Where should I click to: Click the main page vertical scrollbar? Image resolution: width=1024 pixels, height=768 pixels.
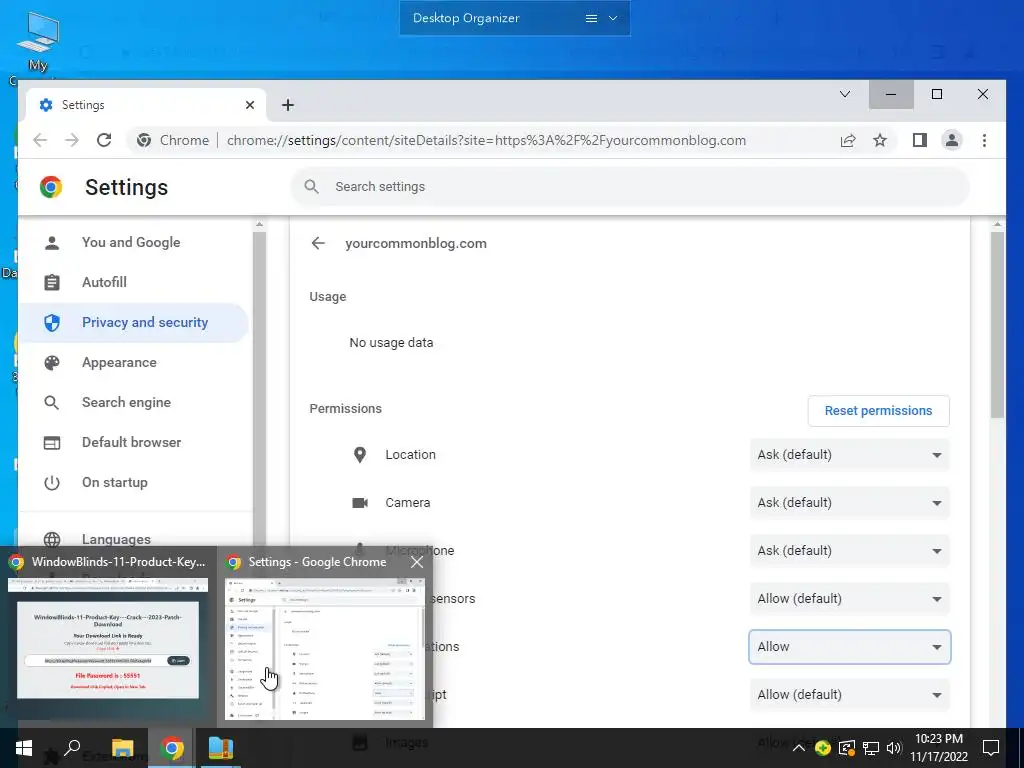[997, 327]
